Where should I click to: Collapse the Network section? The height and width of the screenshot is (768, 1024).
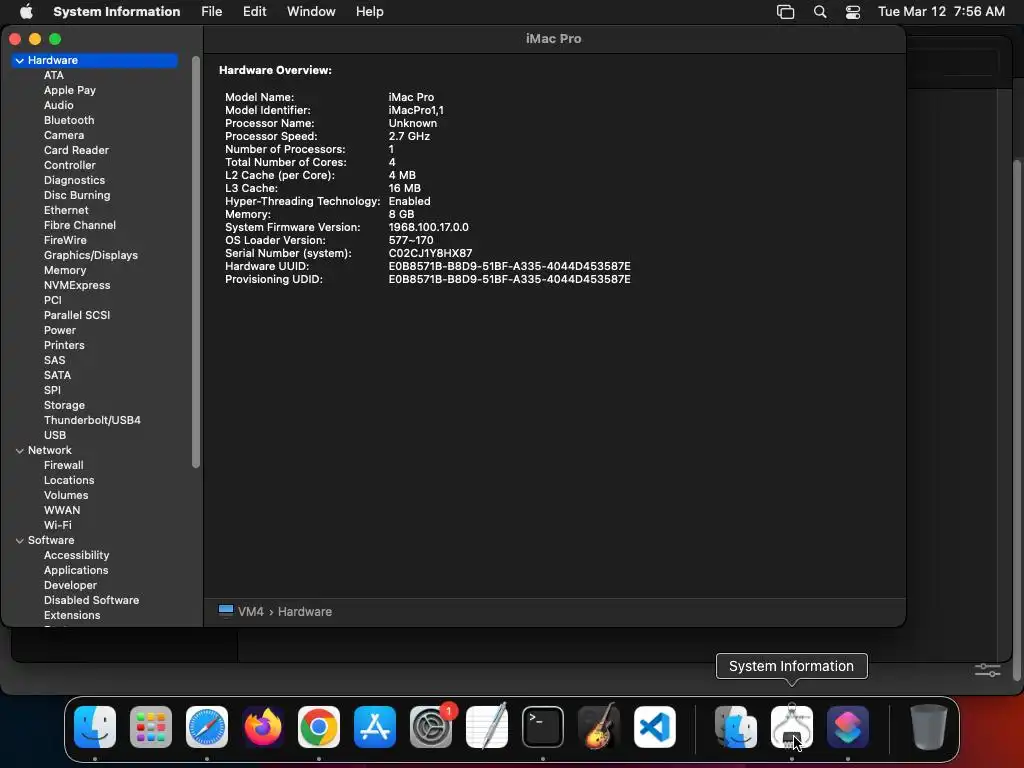(x=20, y=451)
